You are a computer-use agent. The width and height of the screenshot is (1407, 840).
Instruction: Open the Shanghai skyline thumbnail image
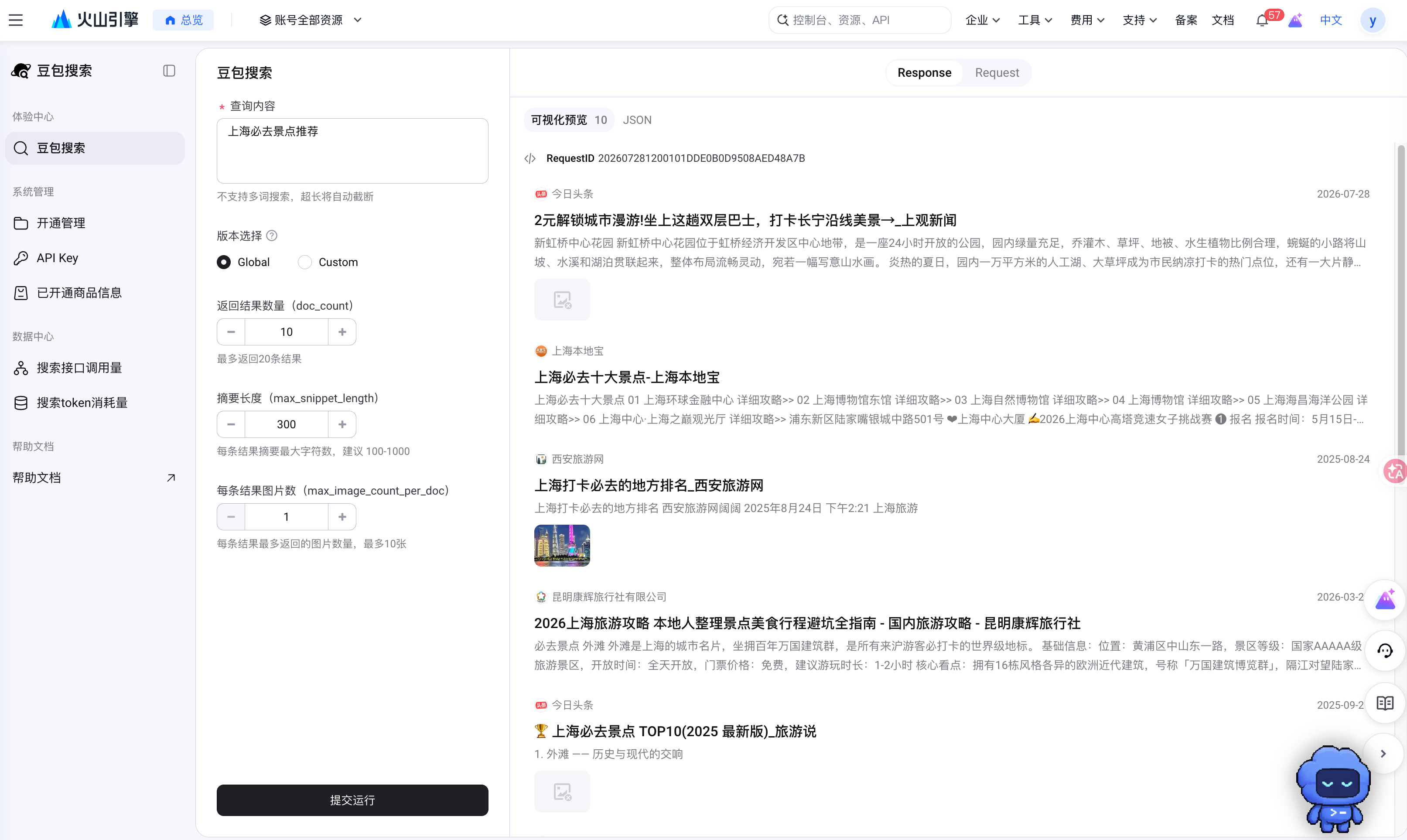[x=562, y=546]
